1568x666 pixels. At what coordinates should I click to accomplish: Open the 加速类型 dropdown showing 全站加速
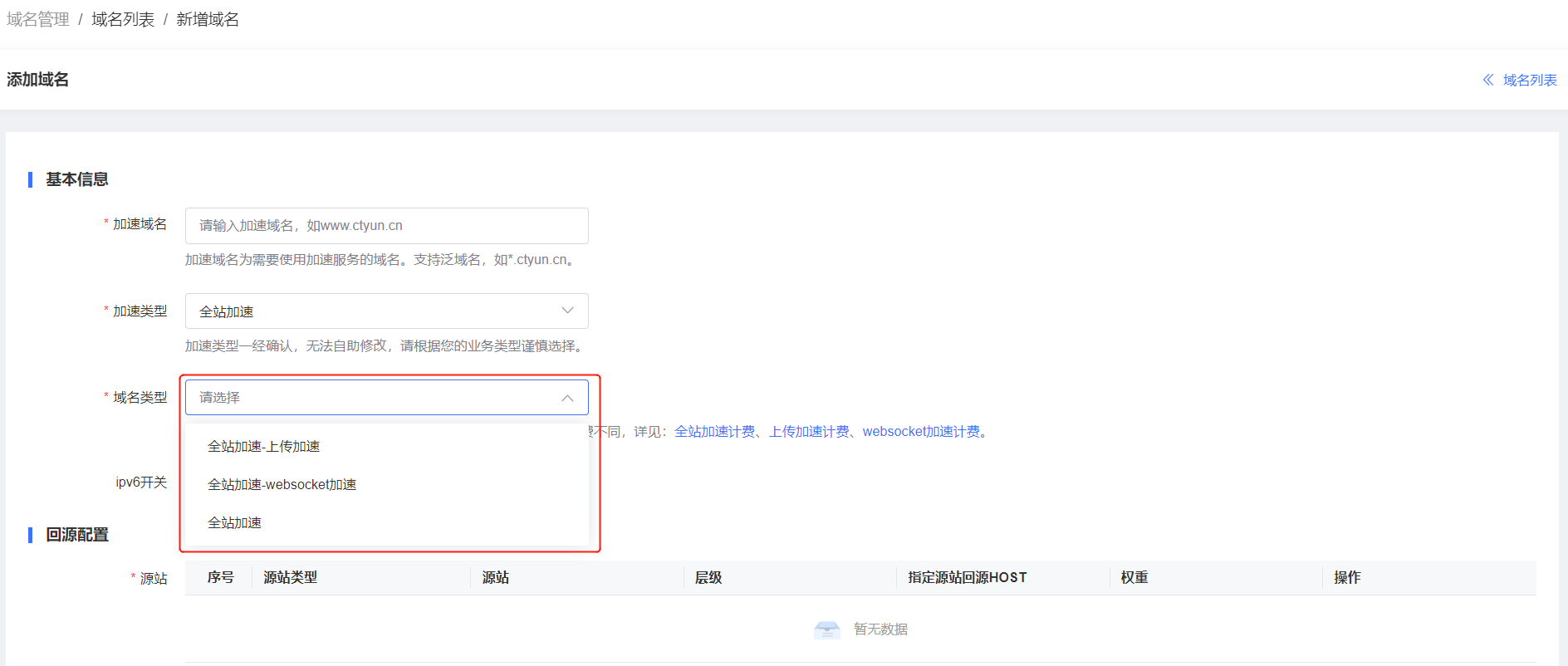(387, 311)
